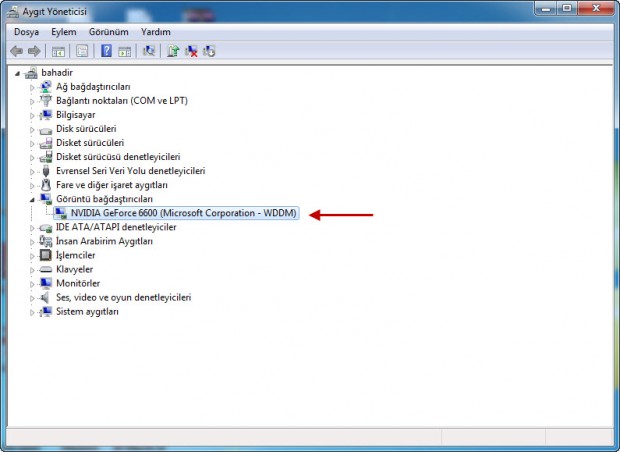The height and width of the screenshot is (452, 620).
Task: Expand Disk sürücüleri node arrow
Action: coord(32,129)
